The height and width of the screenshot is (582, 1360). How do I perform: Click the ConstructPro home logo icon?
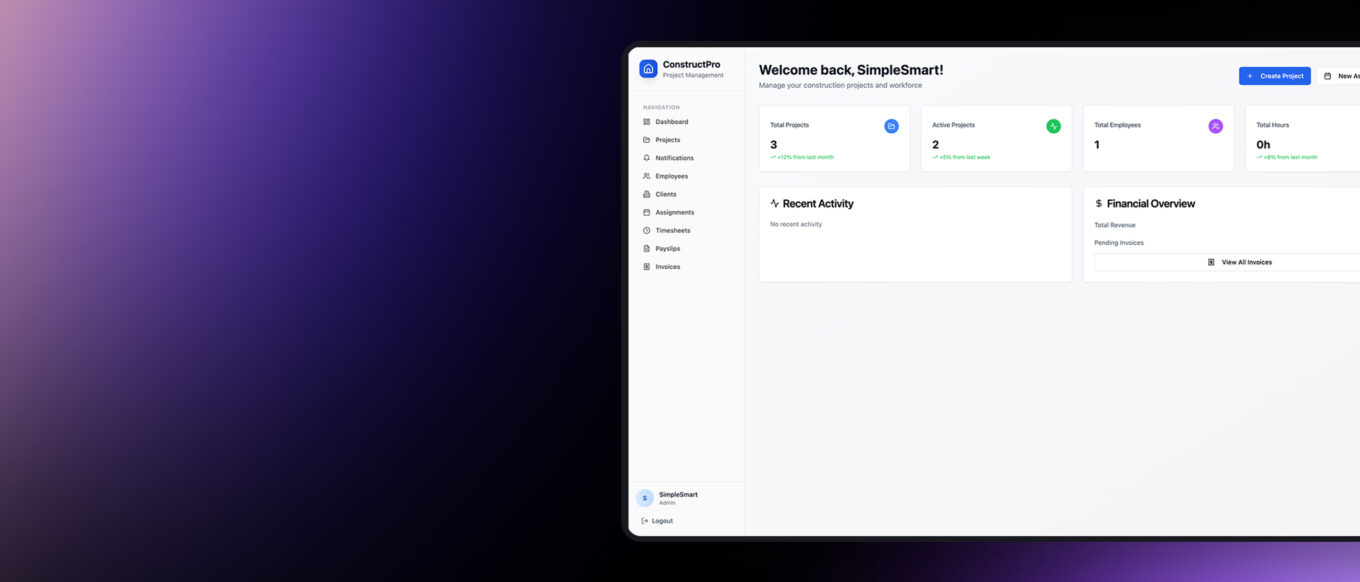pyautogui.click(x=648, y=69)
